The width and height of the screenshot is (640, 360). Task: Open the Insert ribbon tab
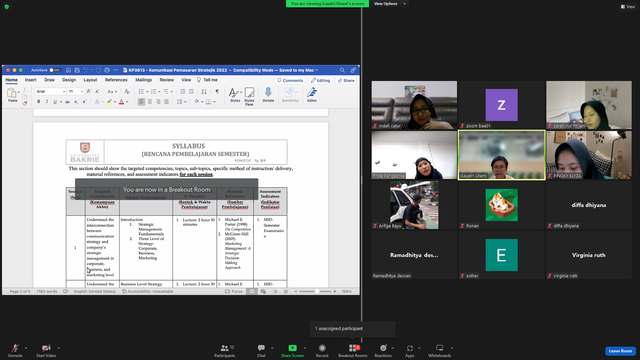31,80
